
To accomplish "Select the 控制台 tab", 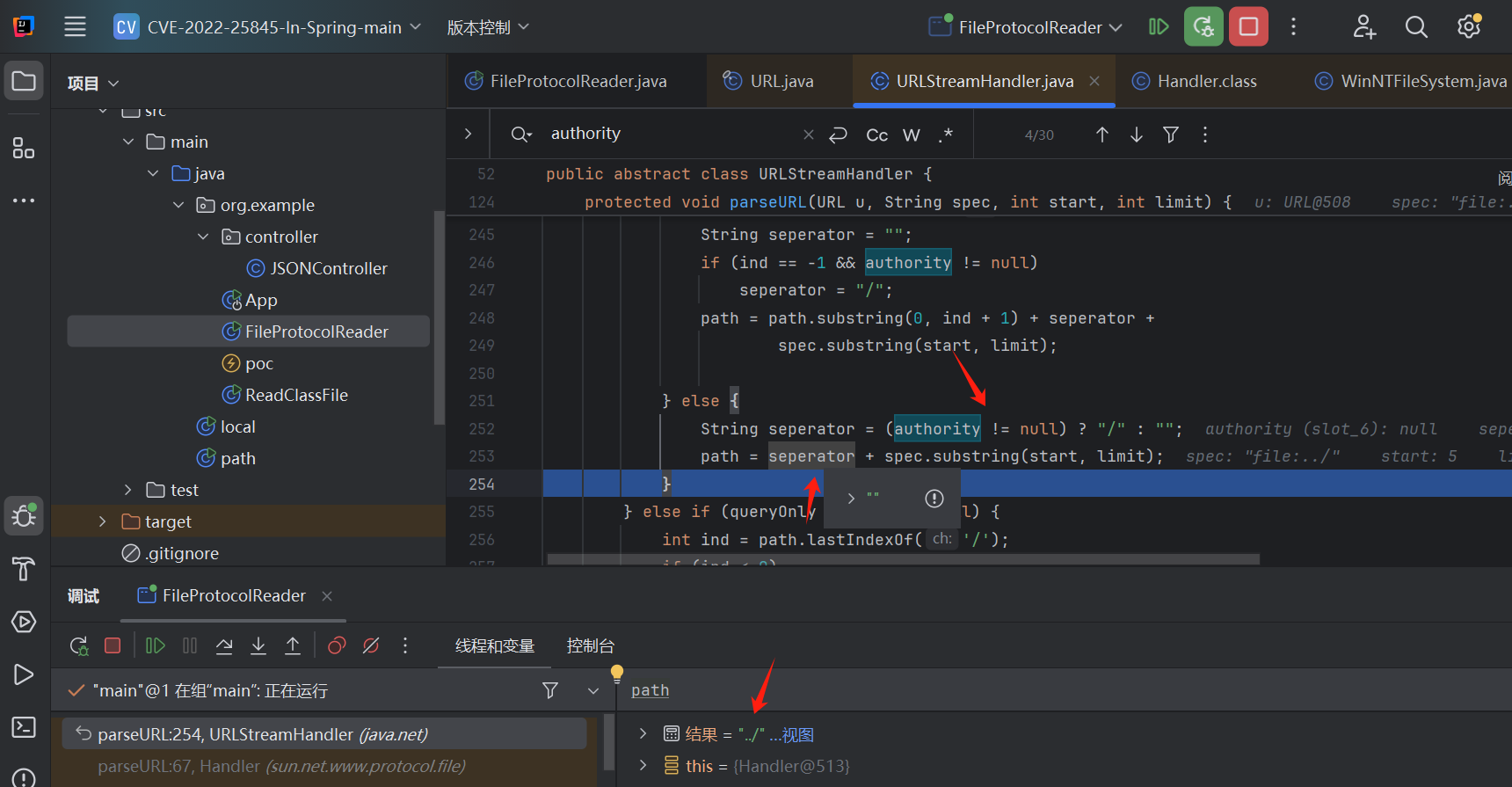I will pyautogui.click(x=590, y=645).
